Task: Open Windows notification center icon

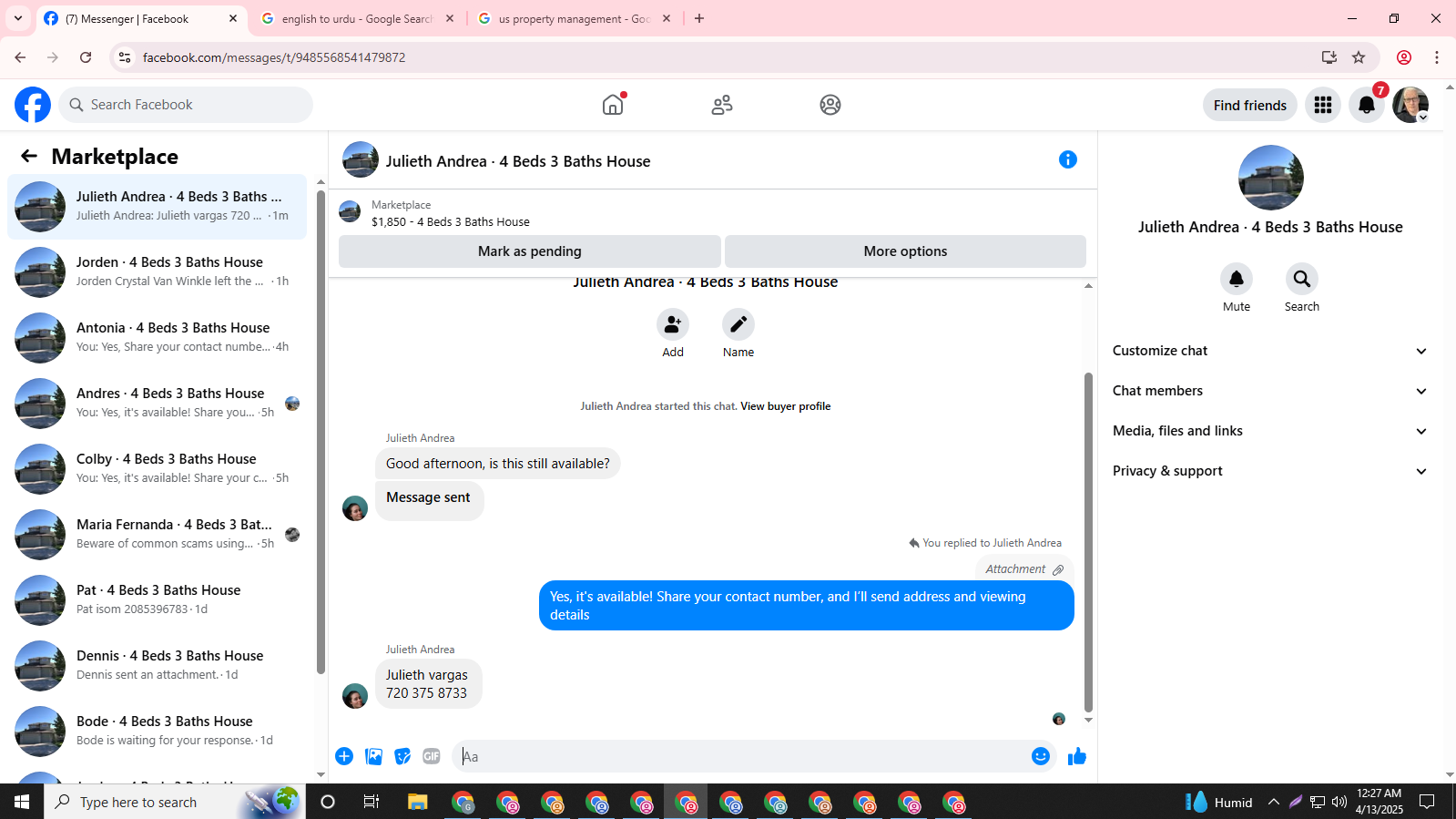Action: click(x=1428, y=802)
